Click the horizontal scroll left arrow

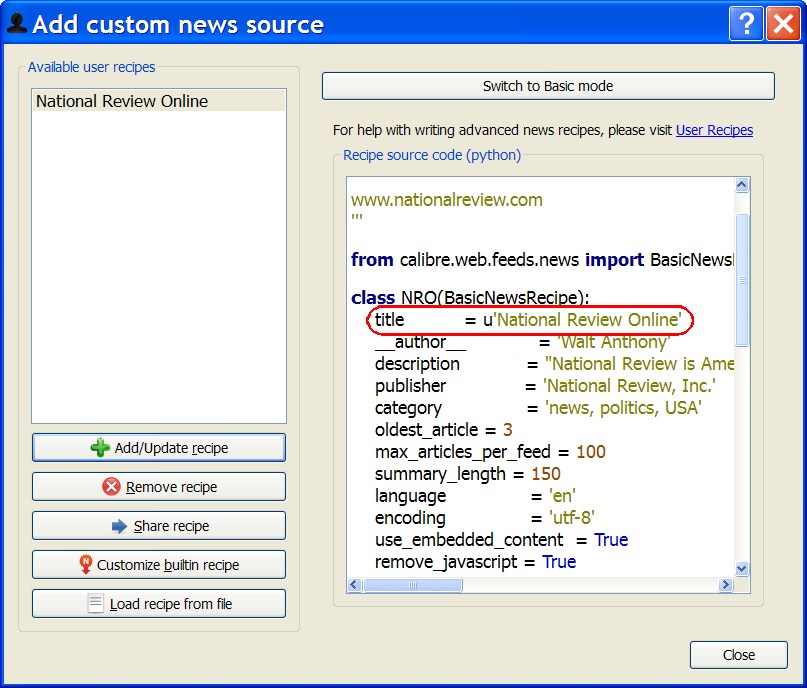pyautogui.click(x=354, y=585)
